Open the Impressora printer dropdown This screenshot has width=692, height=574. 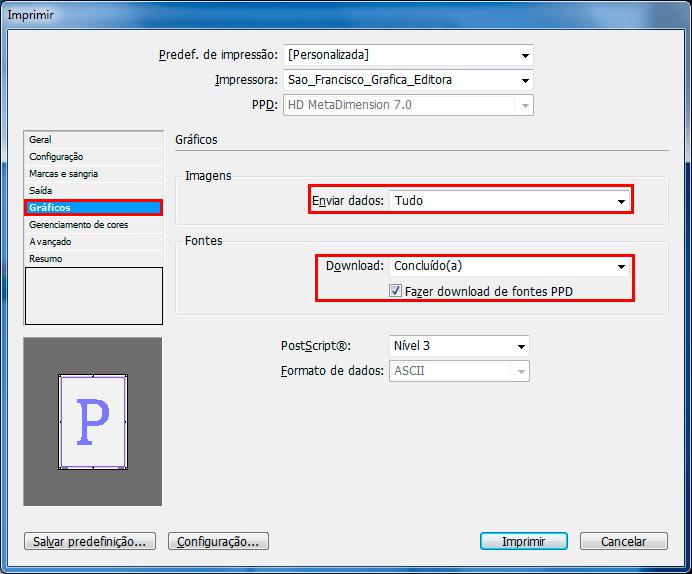click(408, 80)
